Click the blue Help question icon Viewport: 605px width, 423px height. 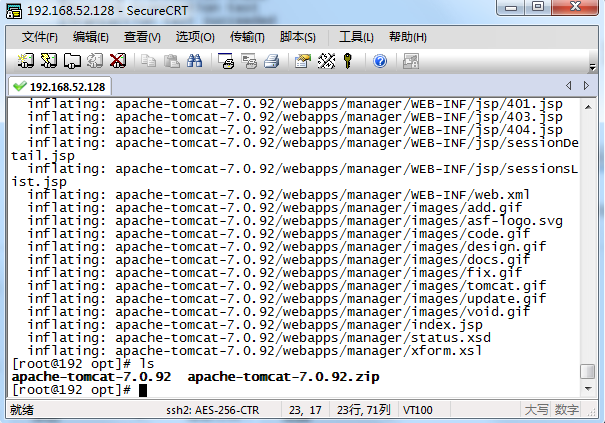380,61
